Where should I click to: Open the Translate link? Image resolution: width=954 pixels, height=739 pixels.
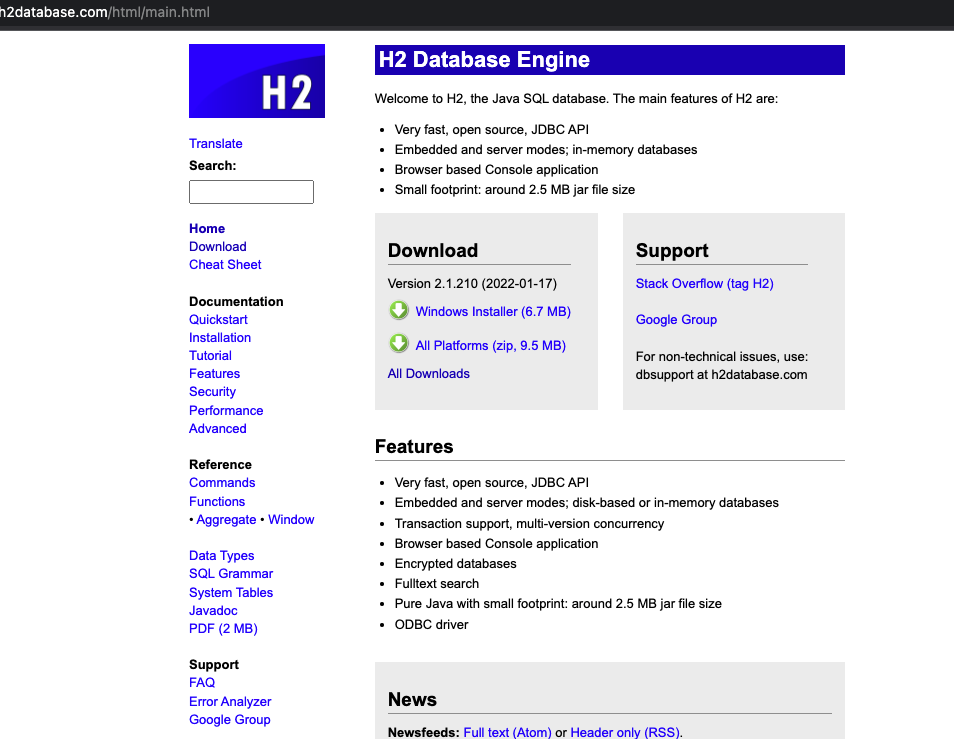(x=215, y=144)
